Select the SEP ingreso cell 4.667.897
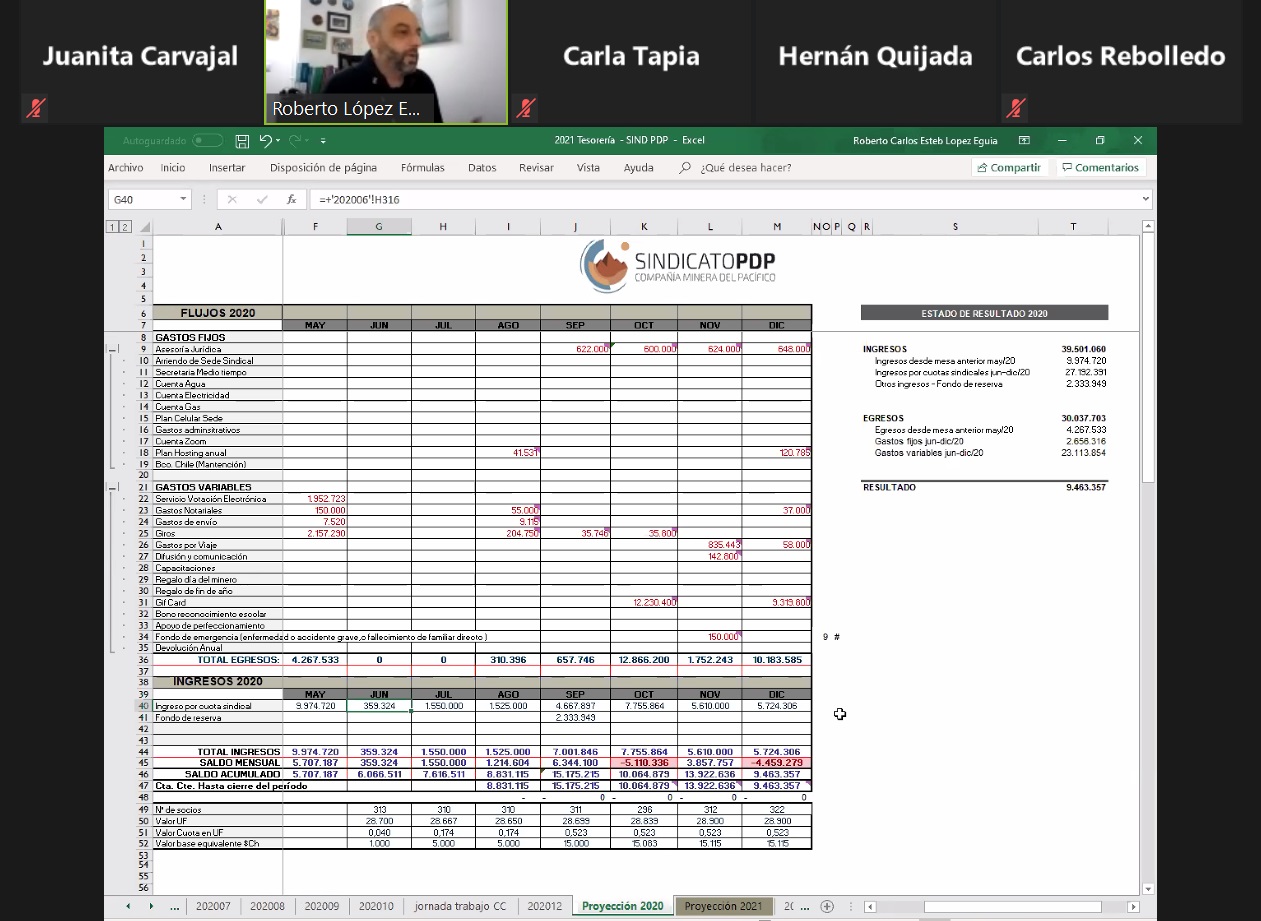1261x921 pixels. [575, 706]
